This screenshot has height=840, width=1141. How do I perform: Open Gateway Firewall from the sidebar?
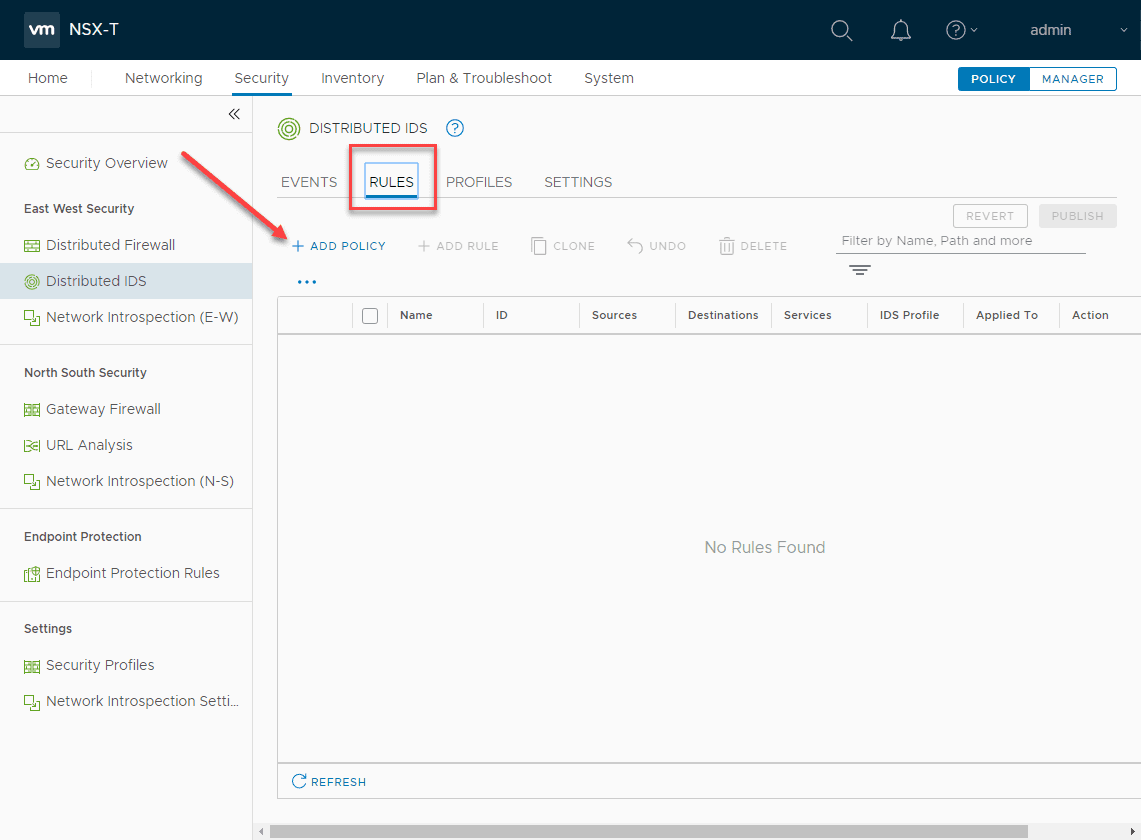[103, 409]
